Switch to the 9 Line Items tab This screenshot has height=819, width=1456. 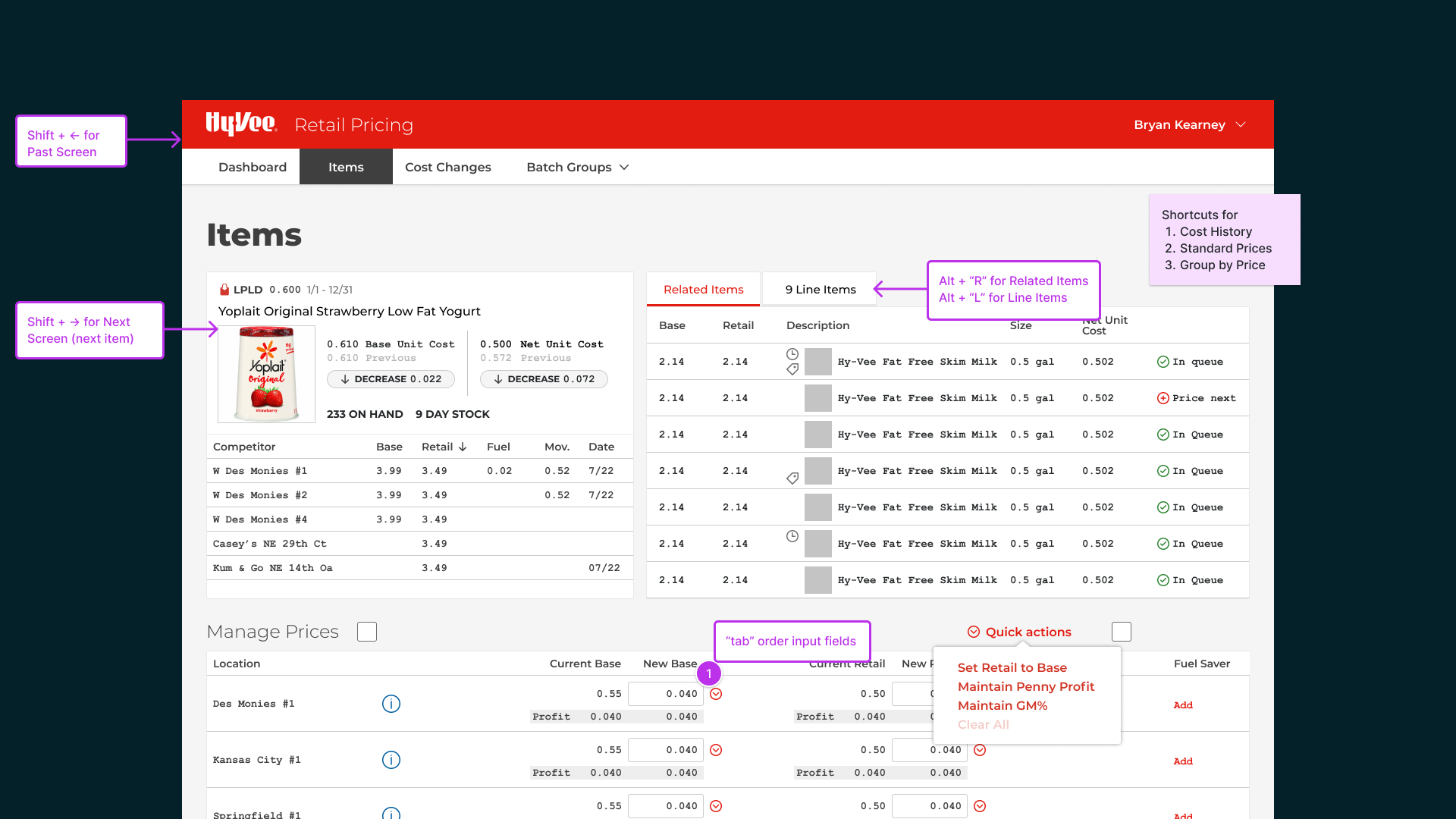pos(820,290)
